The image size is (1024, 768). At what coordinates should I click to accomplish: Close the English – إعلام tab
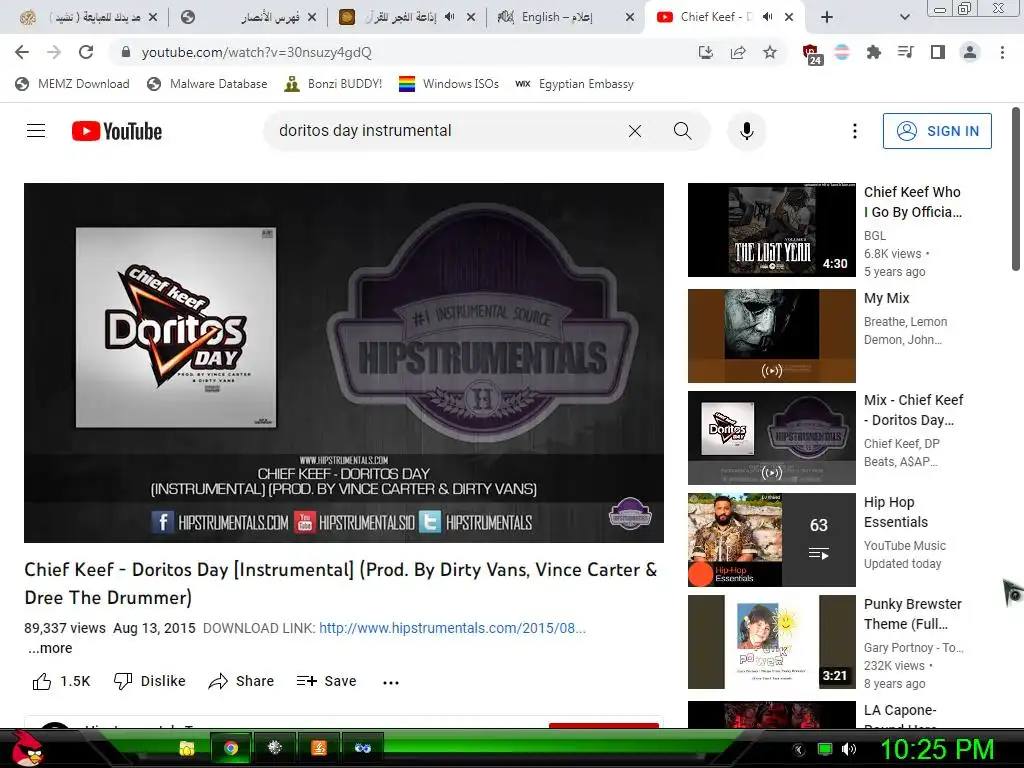(630, 17)
